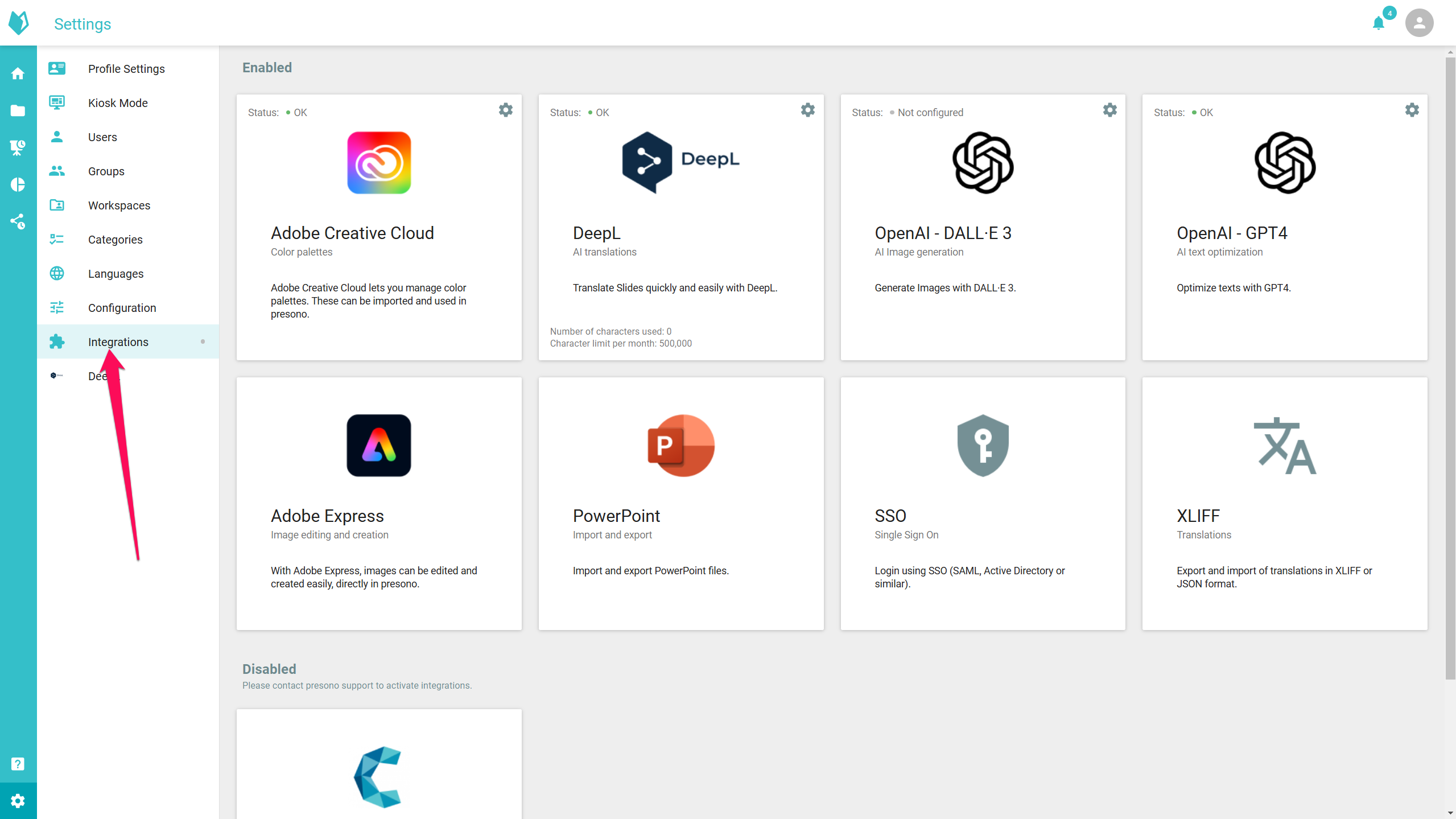Open the folder icon in the left rail
Image resolution: width=1456 pixels, height=819 pixels.
pos(18,110)
